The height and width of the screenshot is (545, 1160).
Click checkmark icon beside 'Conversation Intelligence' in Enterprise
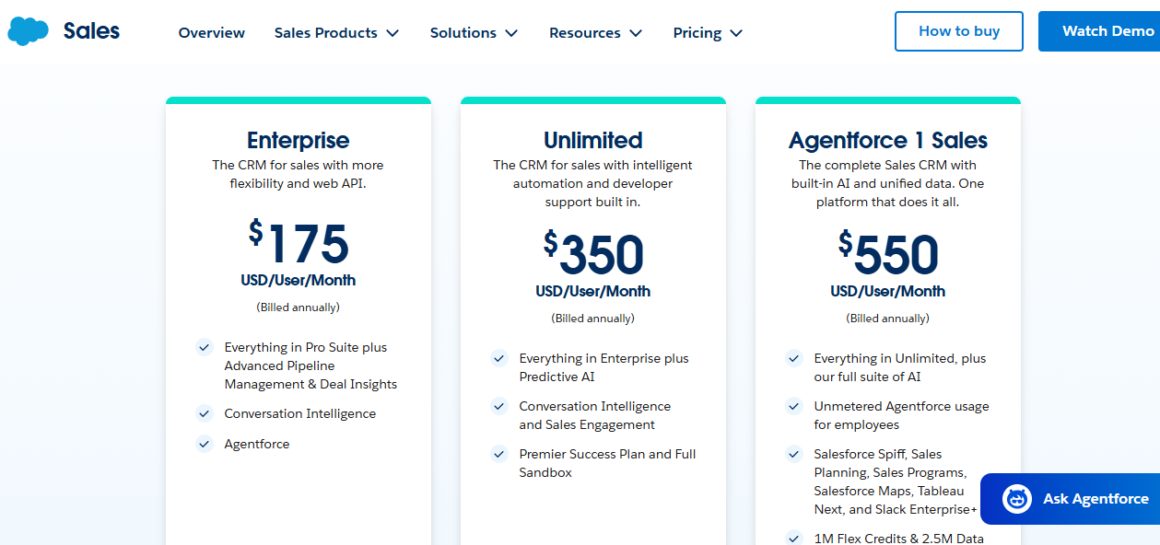pyautogui.click(x=204, y=413)
